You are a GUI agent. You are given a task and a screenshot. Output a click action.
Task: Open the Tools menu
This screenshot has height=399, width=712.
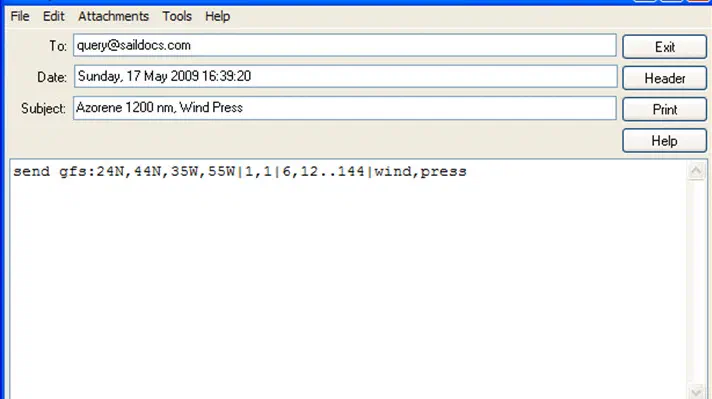click(177, 16)
